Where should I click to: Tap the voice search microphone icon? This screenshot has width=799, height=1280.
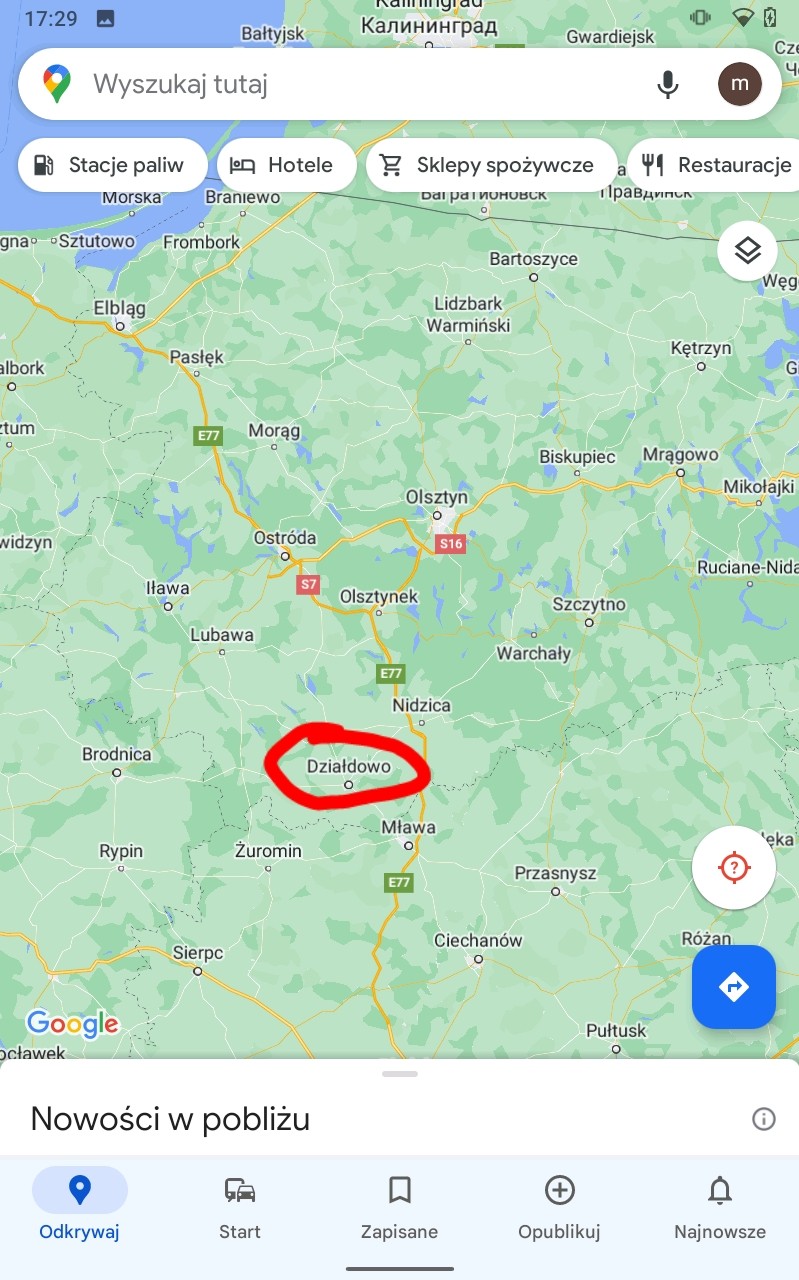668,84
